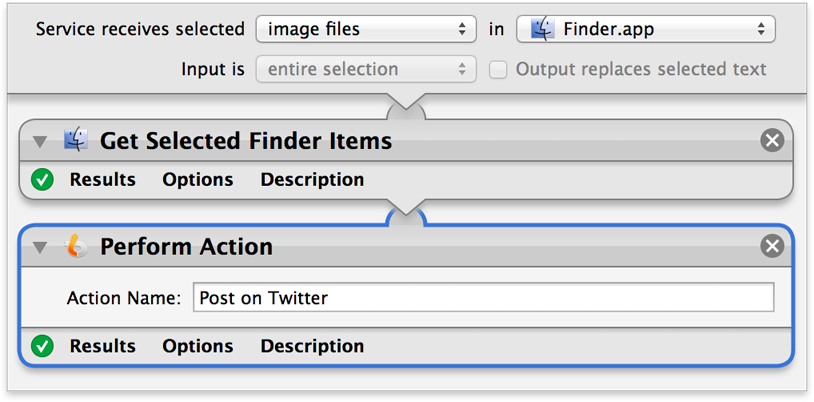The width and height of the screenshot is (814, 402).
Task: Click LaunchBar icon in Perform Action header
Action: point(76,246)
